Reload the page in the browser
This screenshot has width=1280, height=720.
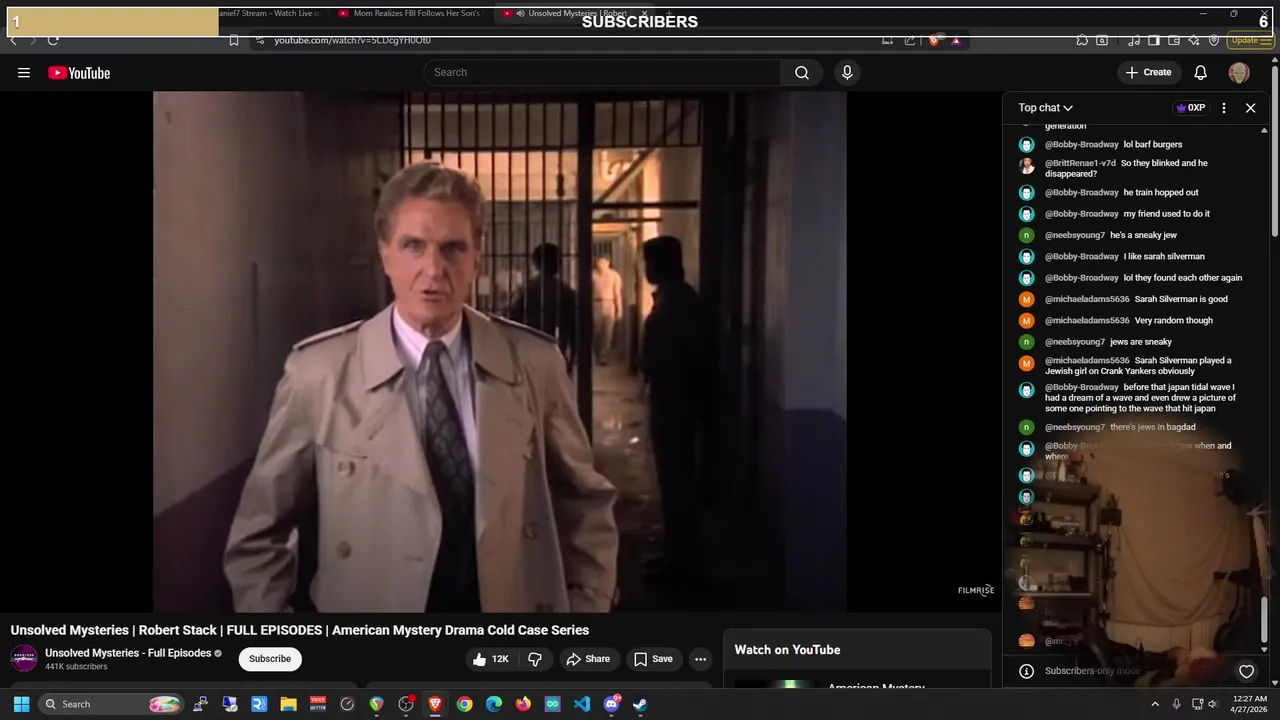pos(53,40)
